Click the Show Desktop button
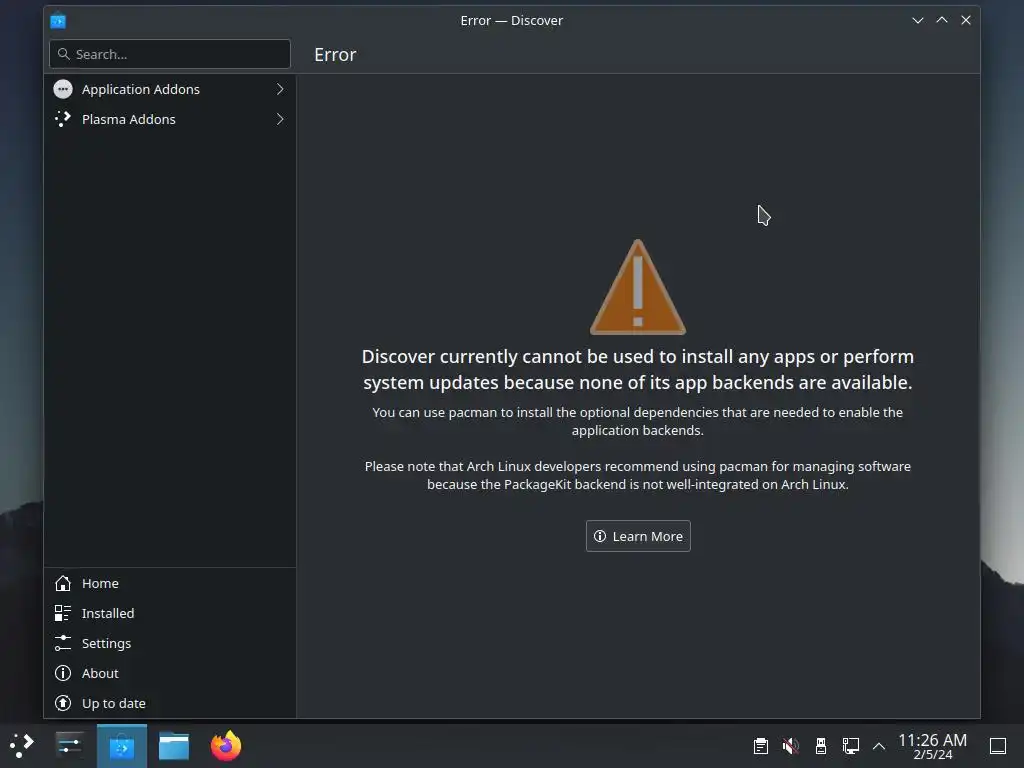1024x768 pixels. pos(998,746)
